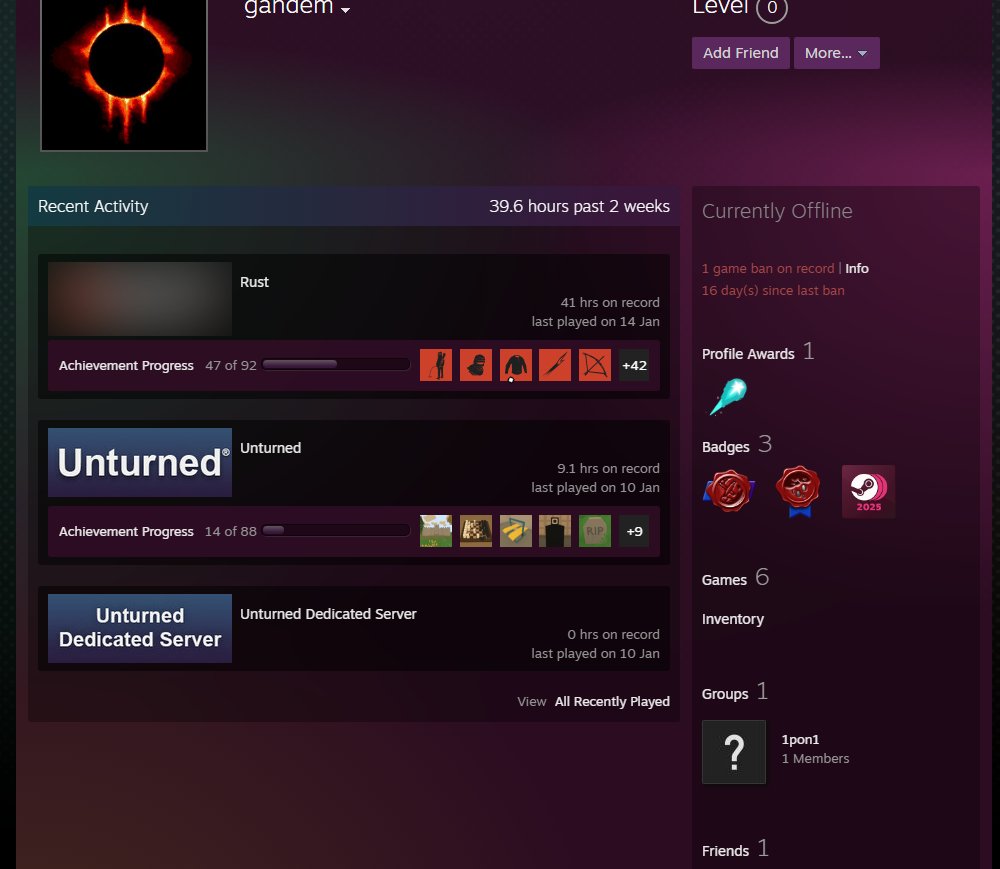Select Unturned achievement icon with yellow plane
Image resolution: width=1000 pixels, height=869 pixels.
[515, 531]
